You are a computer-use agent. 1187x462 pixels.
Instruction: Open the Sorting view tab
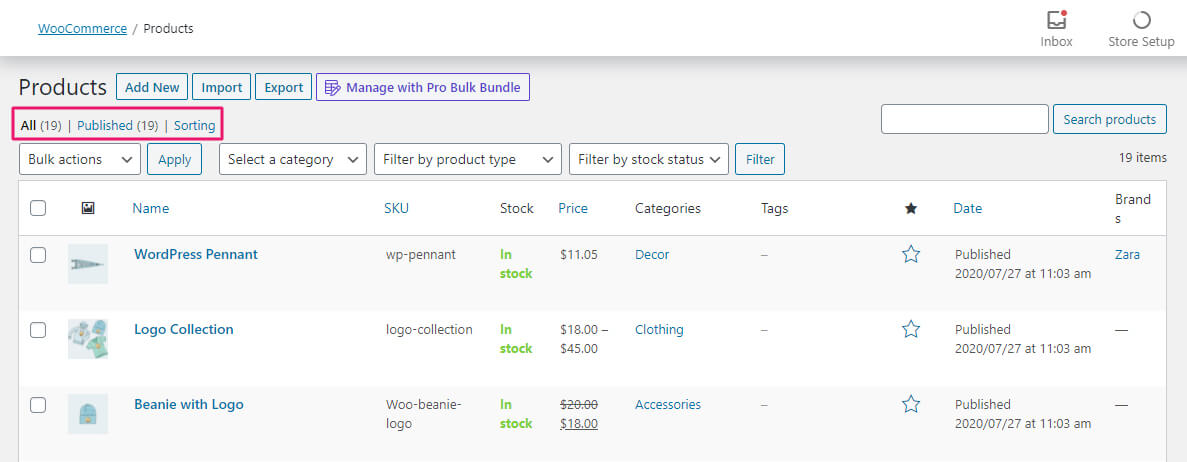click(x=194, y=125)
